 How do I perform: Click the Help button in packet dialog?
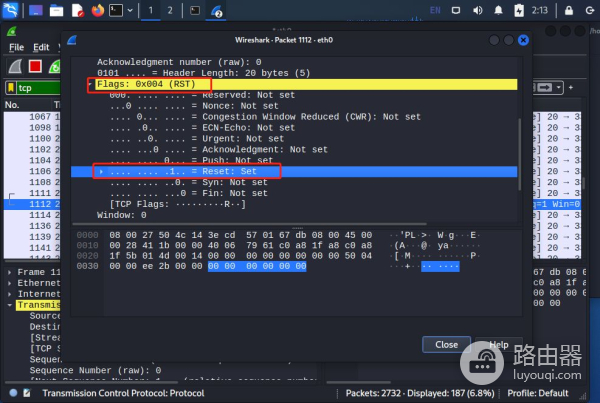point(498,344)
